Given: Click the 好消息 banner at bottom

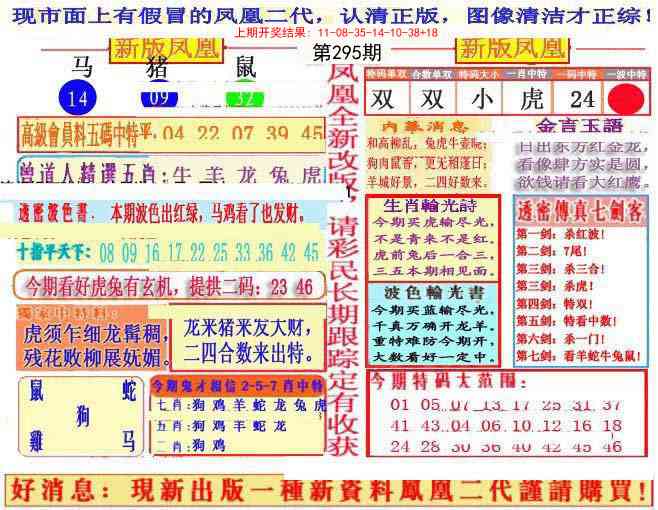Looking at the screenshot, I should (325, 489).
